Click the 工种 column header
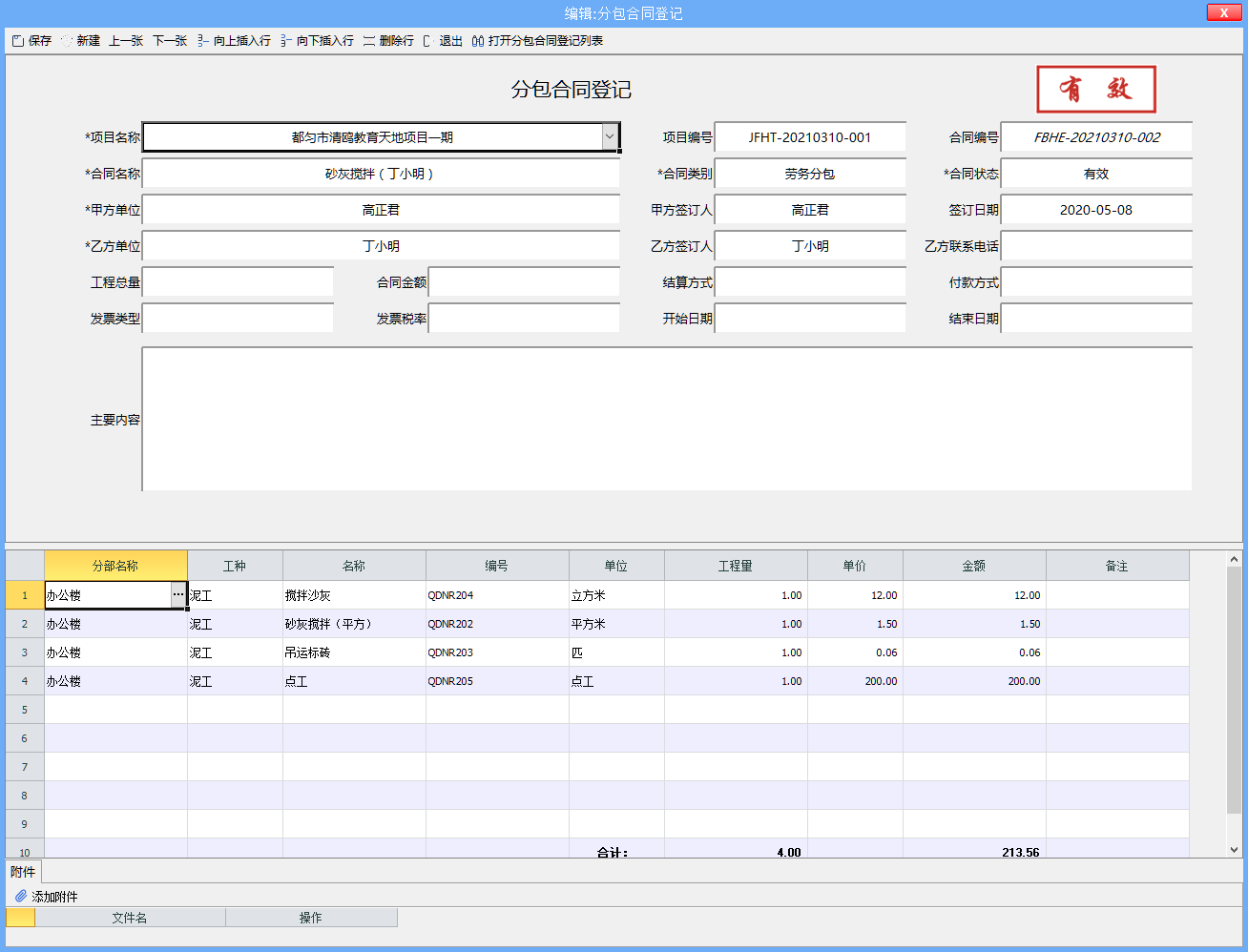Screen dimensions: 1248x952 point(235,566)
